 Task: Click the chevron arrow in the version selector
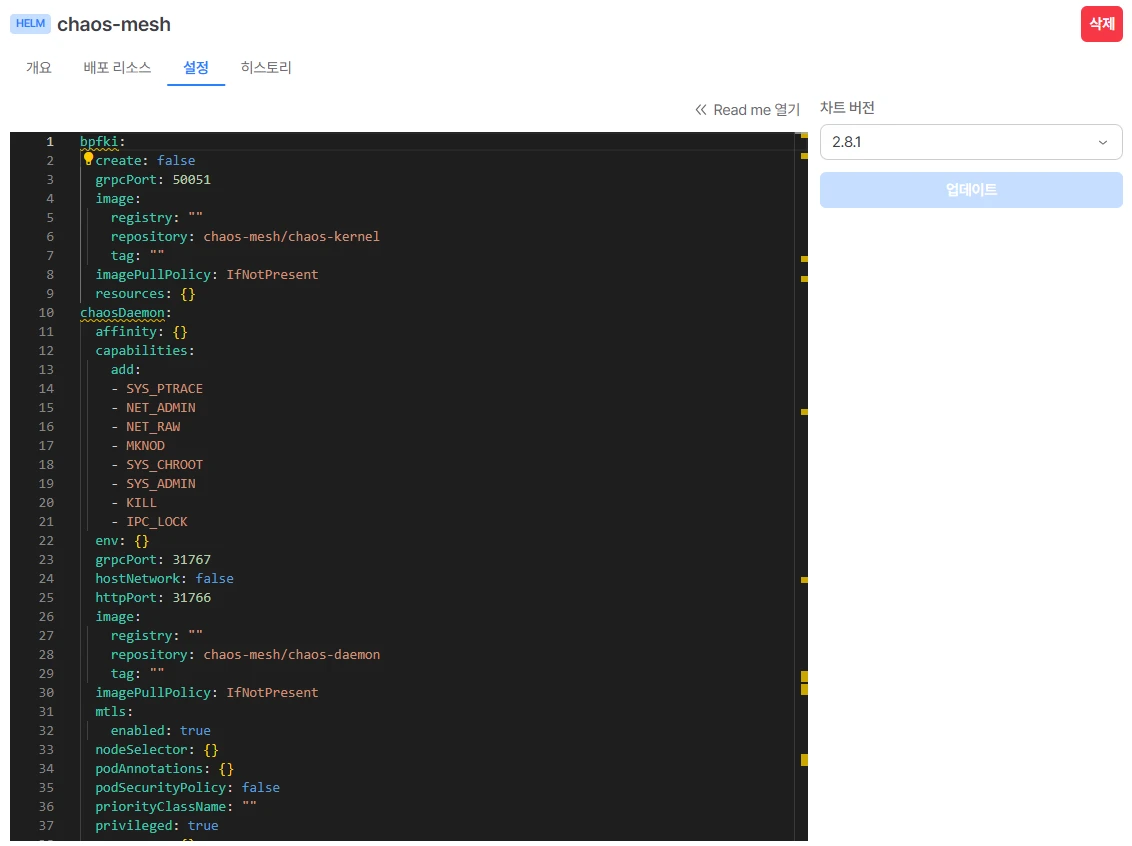[1102, 142]
